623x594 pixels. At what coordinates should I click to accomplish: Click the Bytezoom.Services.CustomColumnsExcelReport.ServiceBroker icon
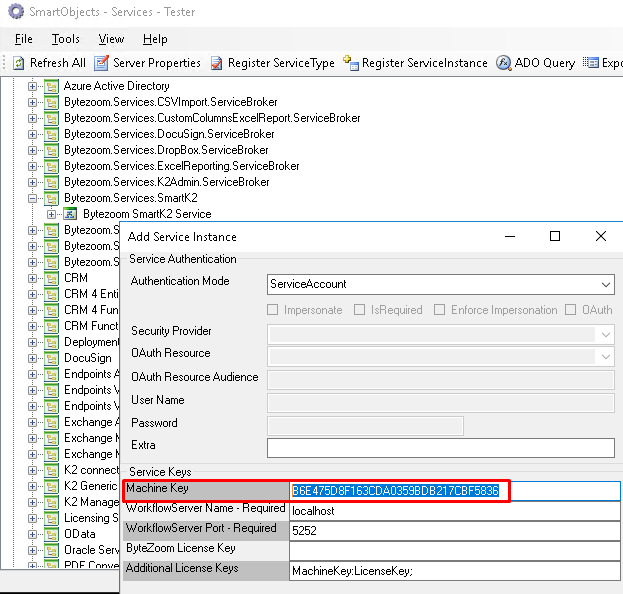pyautogui.click(x=51, y=118)
